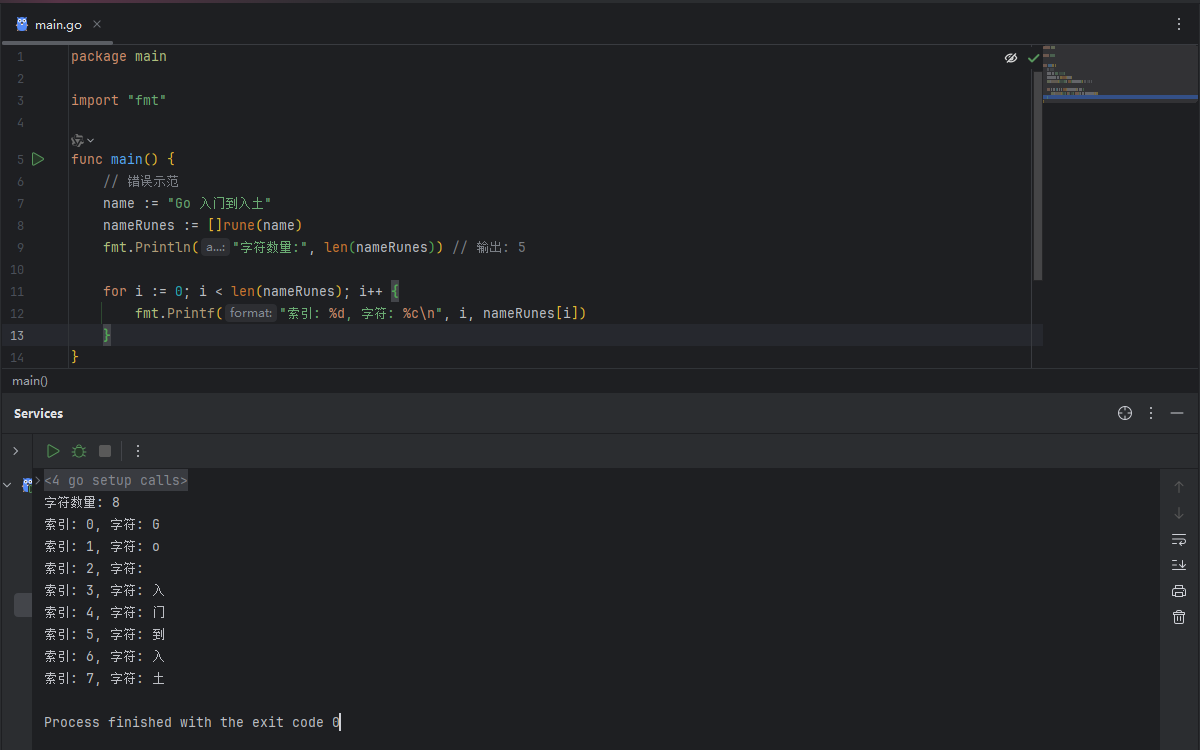Click the 'a...' parameter hint in Println
Image resolution: width=1200 pixels, height=750 pixels.
pyautogui.click(x=216, y=247)
